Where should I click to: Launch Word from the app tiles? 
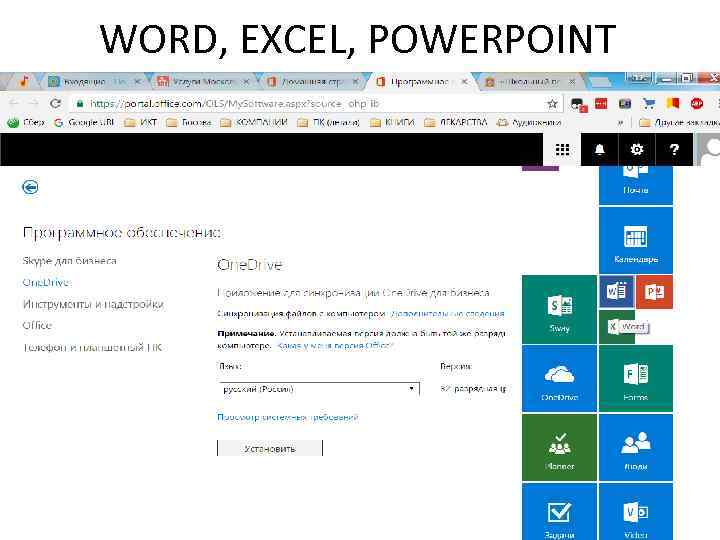pyautogui.click(x=616, y=292)
